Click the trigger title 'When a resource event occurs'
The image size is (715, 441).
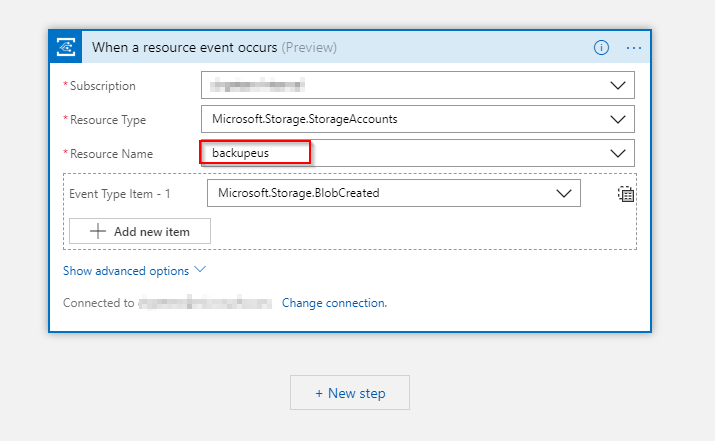click(x=184, y=47)
